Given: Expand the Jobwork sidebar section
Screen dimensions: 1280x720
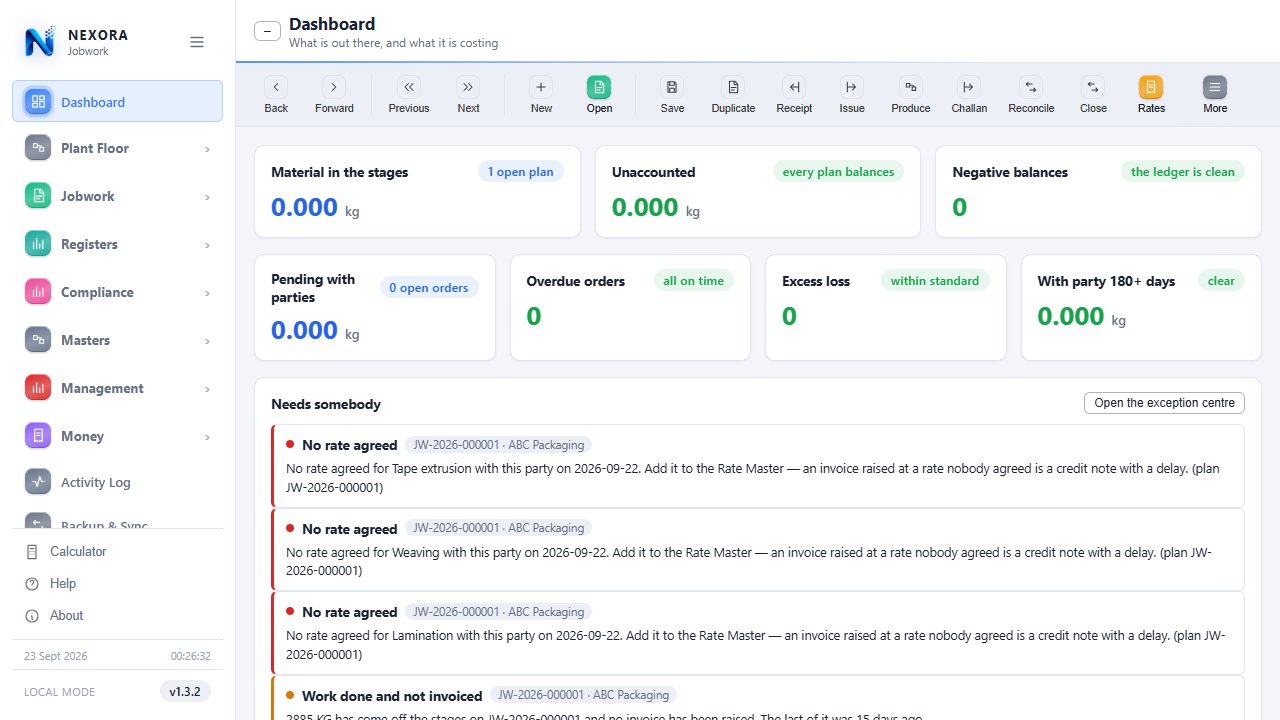Looking at the screenshot, I should pyautogui.click(x=117, y=196).
